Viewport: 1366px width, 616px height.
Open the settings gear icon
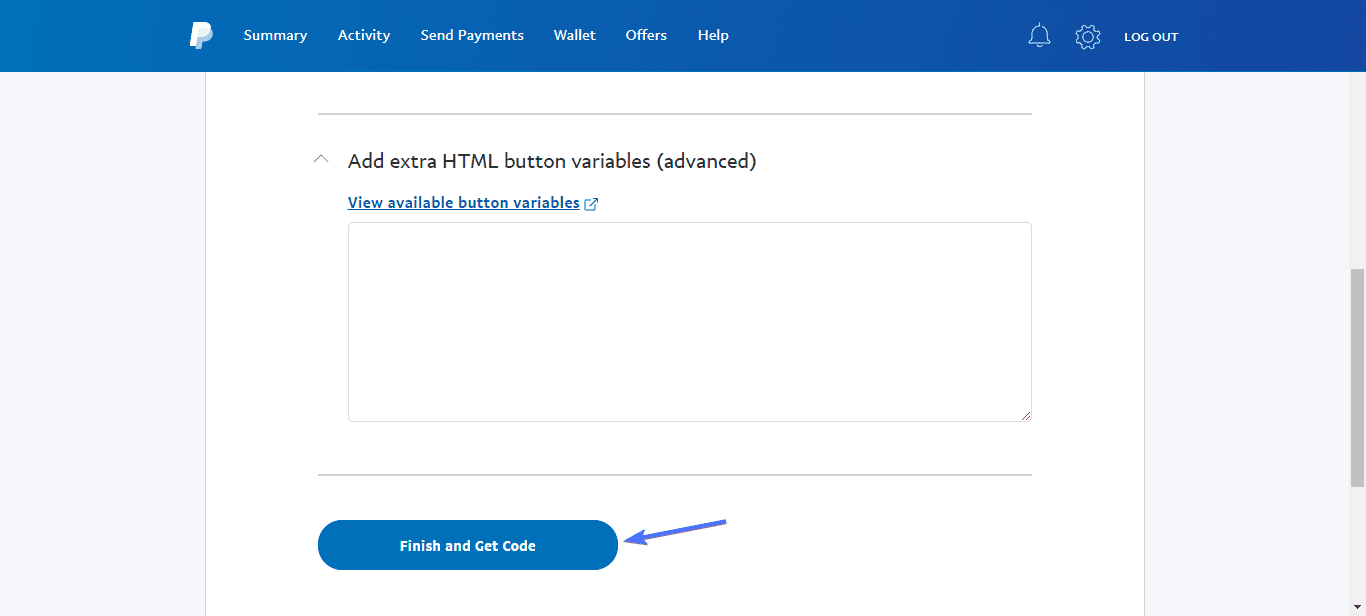click(1087, 37)
